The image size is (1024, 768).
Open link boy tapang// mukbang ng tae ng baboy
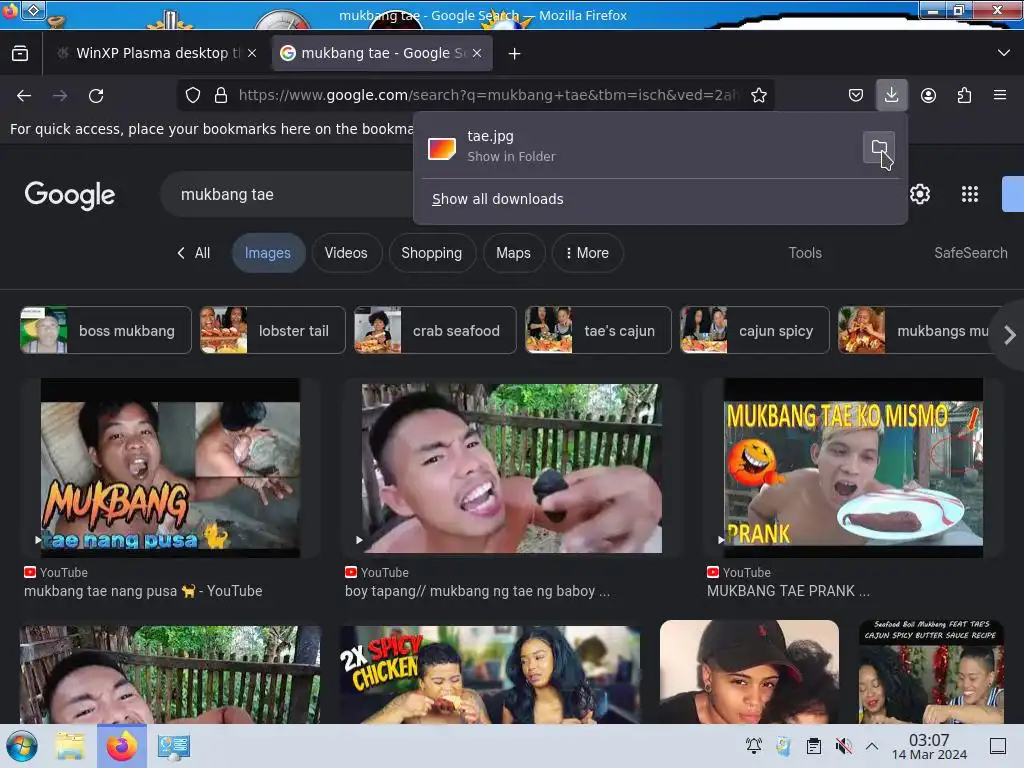coord(477,591)
